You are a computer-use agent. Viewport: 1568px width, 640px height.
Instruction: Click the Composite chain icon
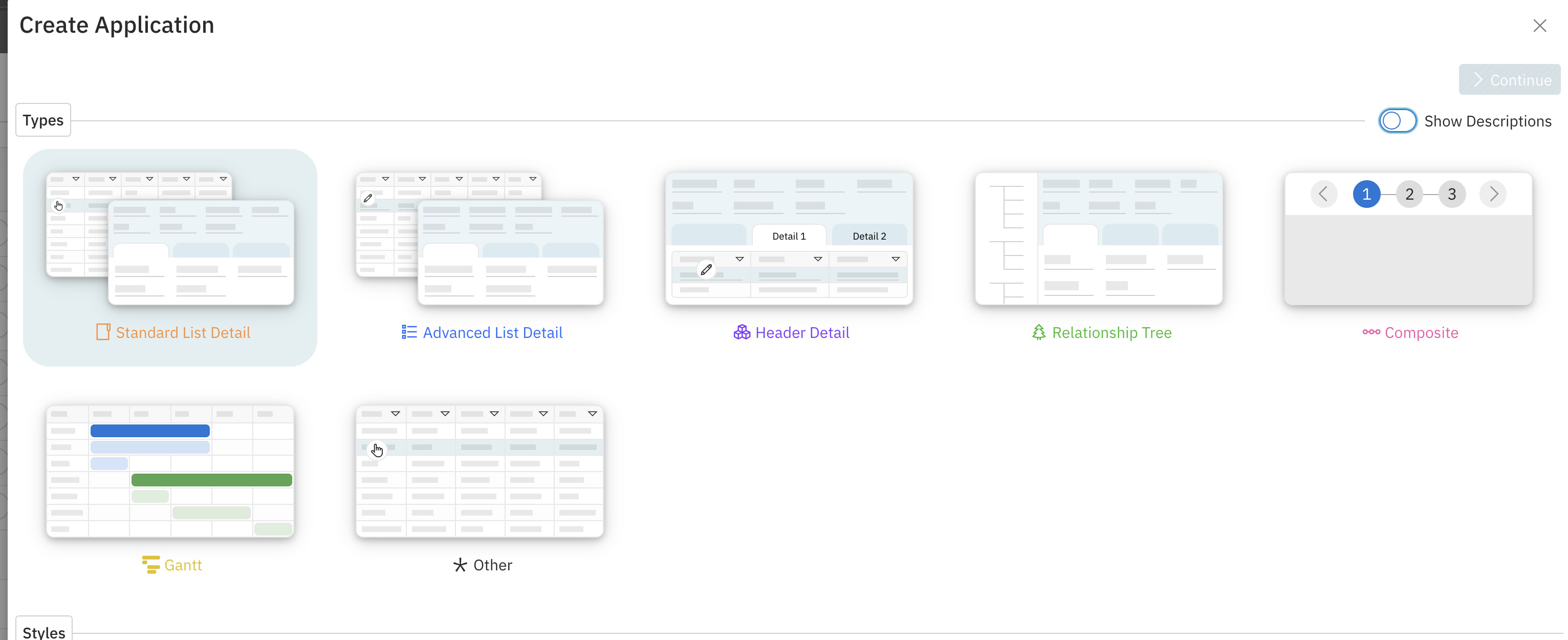pos(1371,332)
